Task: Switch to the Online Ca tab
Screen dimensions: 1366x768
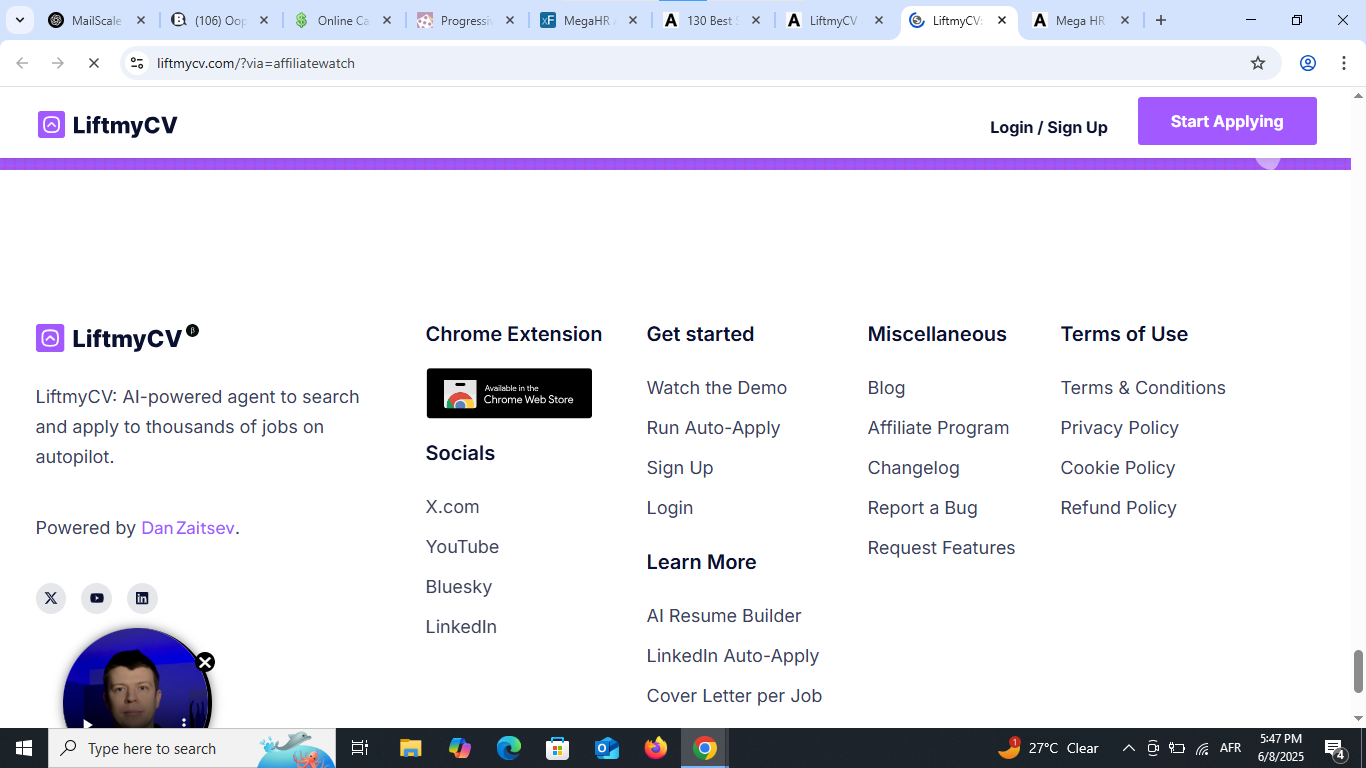Action: (343, 20)
